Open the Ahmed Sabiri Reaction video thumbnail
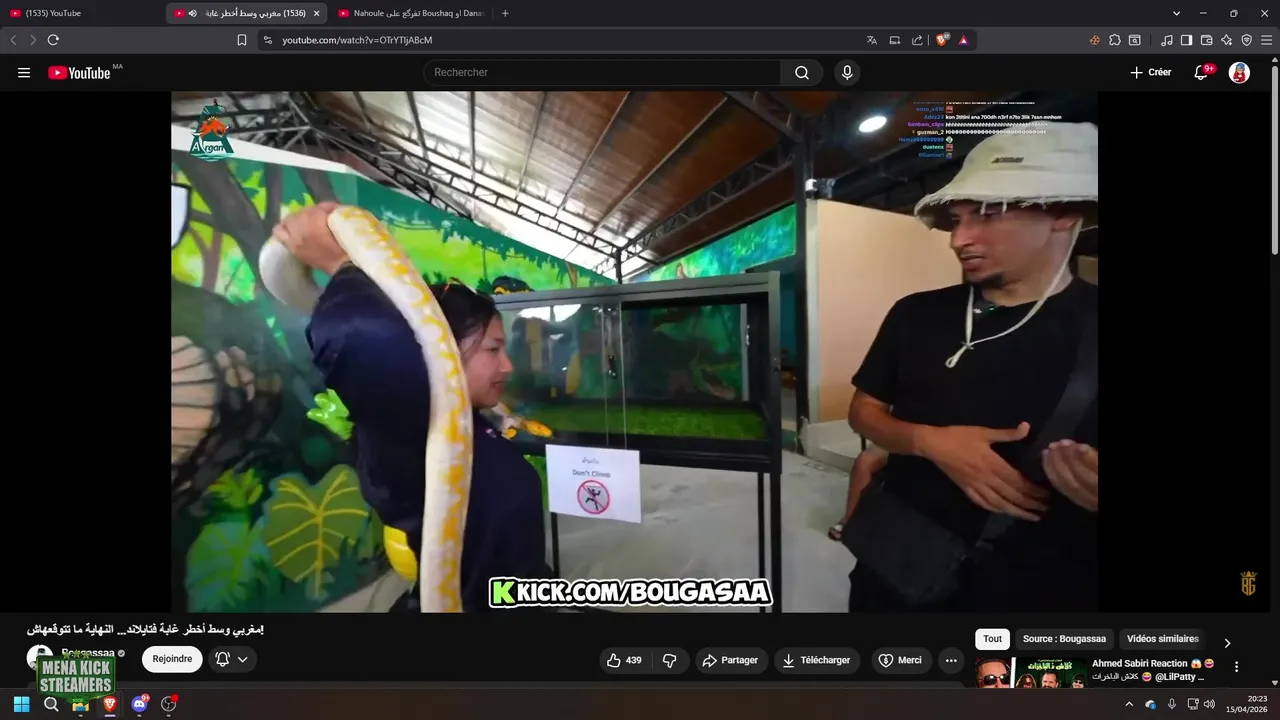 click(1031, 673)
